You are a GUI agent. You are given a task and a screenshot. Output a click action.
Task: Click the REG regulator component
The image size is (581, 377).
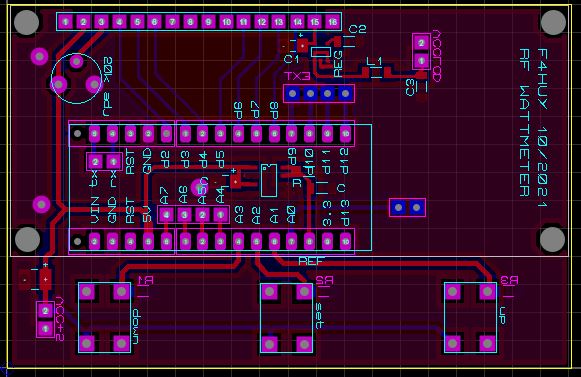pos(321,52)
